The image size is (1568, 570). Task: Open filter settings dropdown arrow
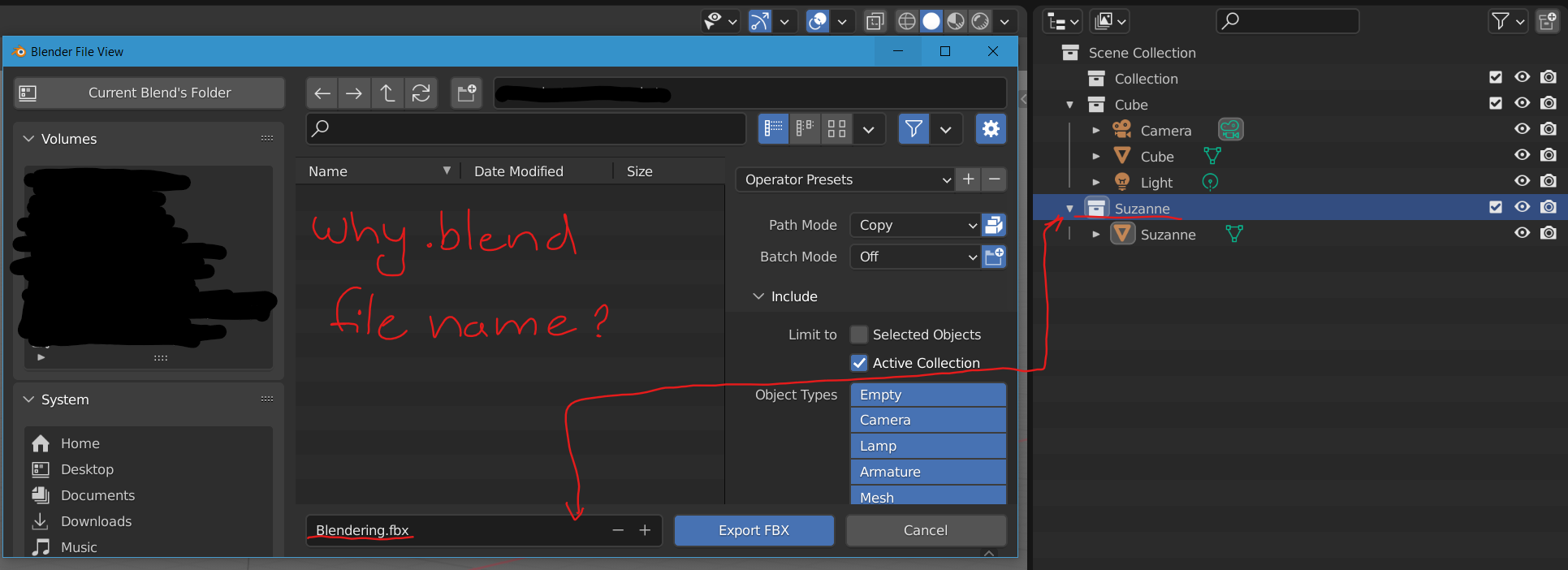945,128
